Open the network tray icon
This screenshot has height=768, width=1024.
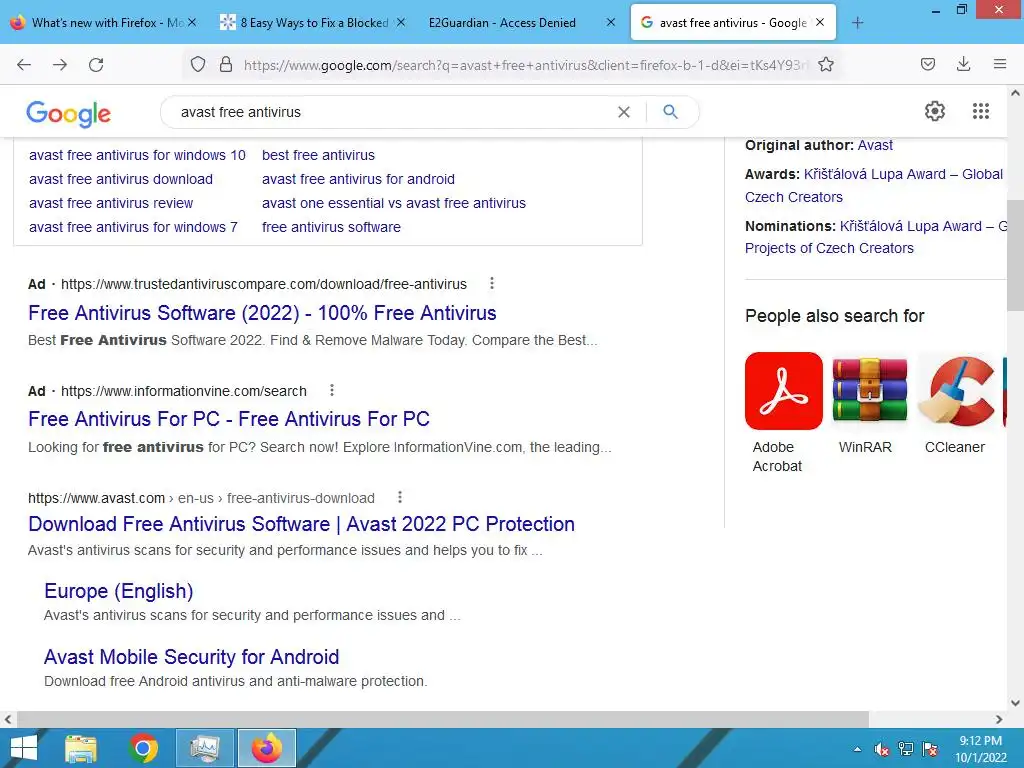pyautogui.click(x=906, y=749)
